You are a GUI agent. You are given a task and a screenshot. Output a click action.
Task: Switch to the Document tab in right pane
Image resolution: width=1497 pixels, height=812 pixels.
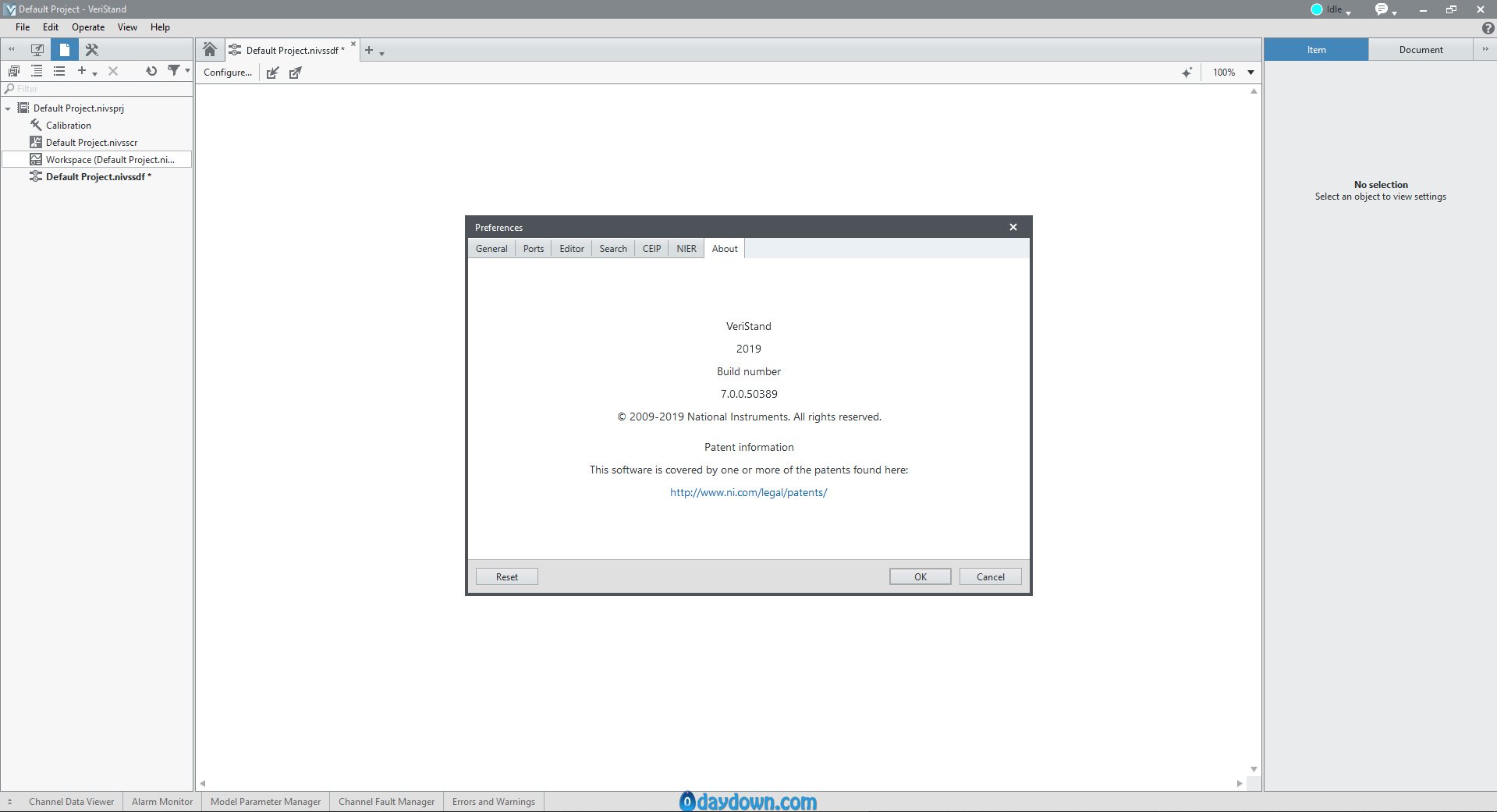pyautogui.click(x=1421, y=50)
